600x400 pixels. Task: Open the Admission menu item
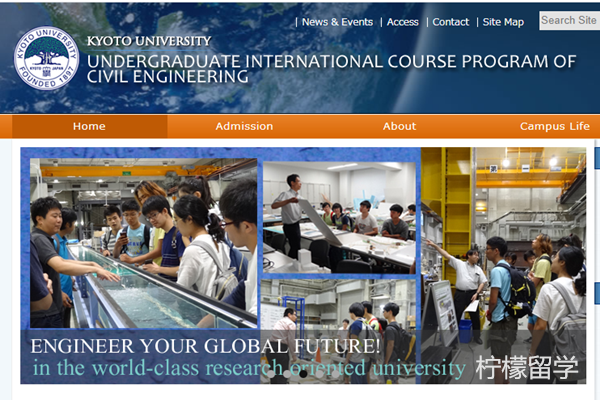coord(244,126)
